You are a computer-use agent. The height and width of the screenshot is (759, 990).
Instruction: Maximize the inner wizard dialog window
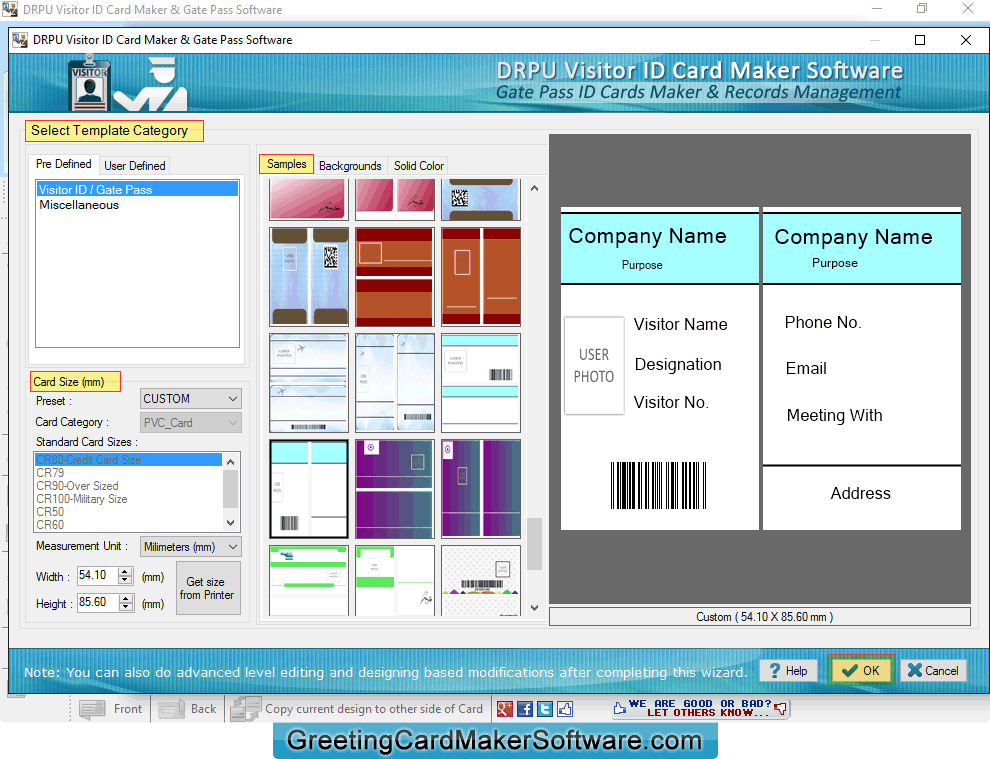tap(920, 40)
